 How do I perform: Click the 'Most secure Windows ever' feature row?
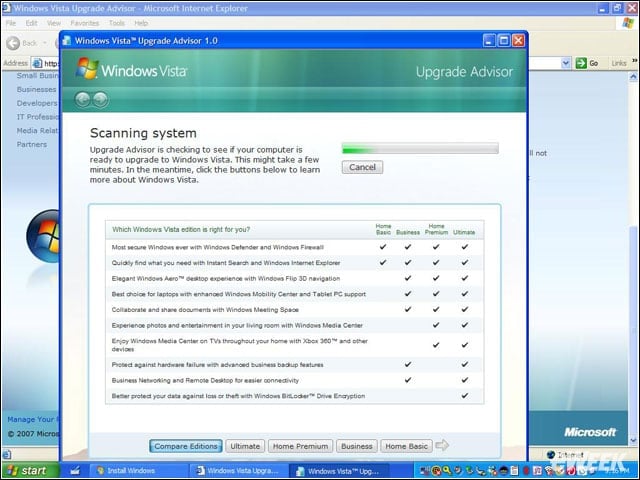[294, 247]
